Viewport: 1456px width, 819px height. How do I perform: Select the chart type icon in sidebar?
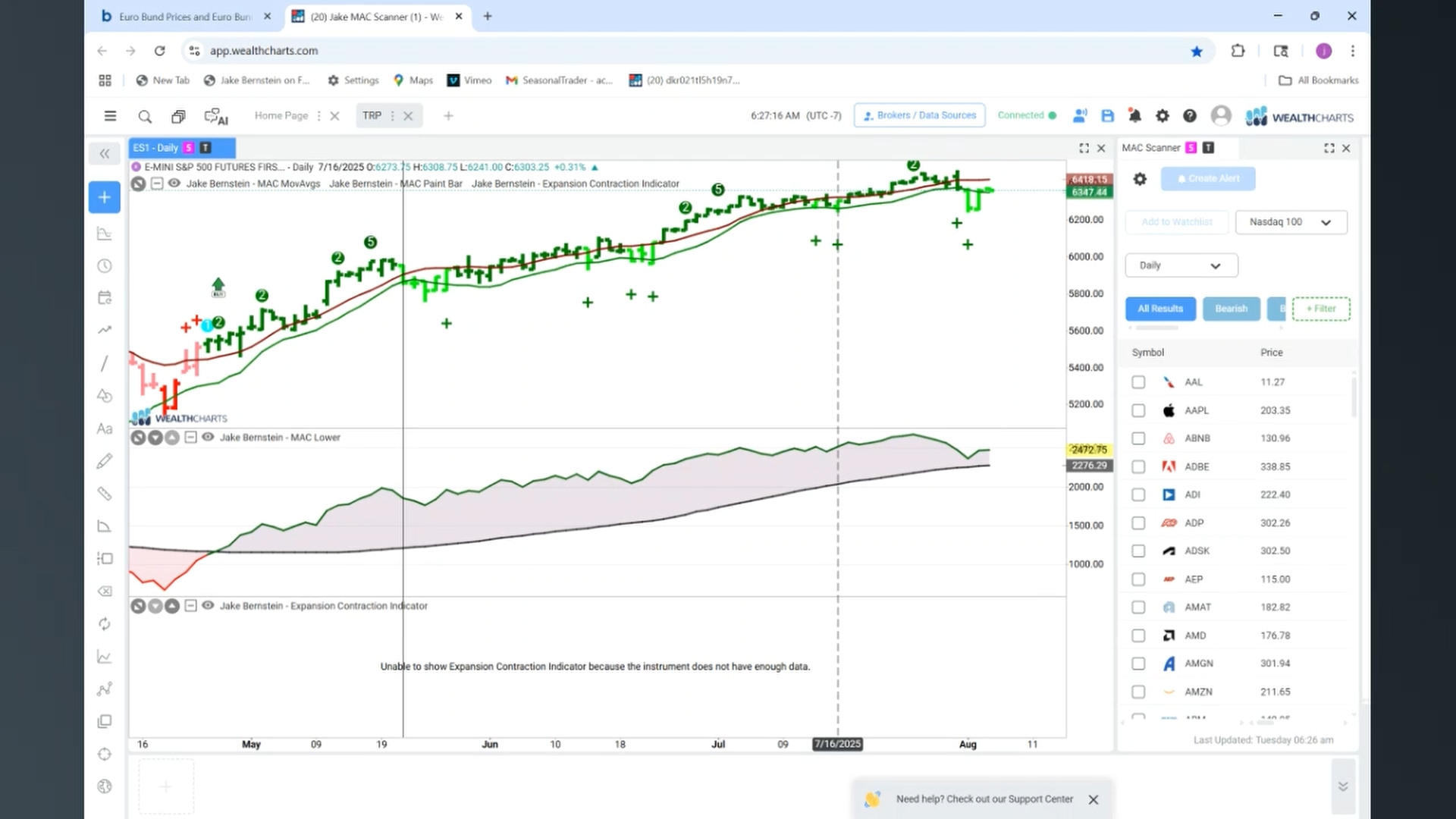[105, 234]
